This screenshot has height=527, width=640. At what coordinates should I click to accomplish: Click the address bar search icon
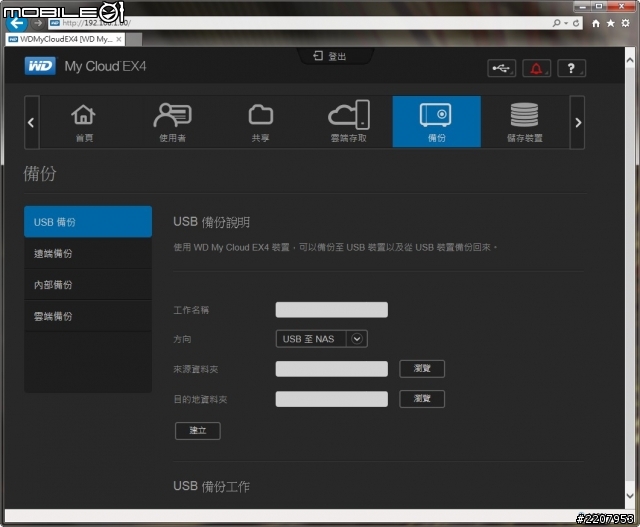pos(556,23)
